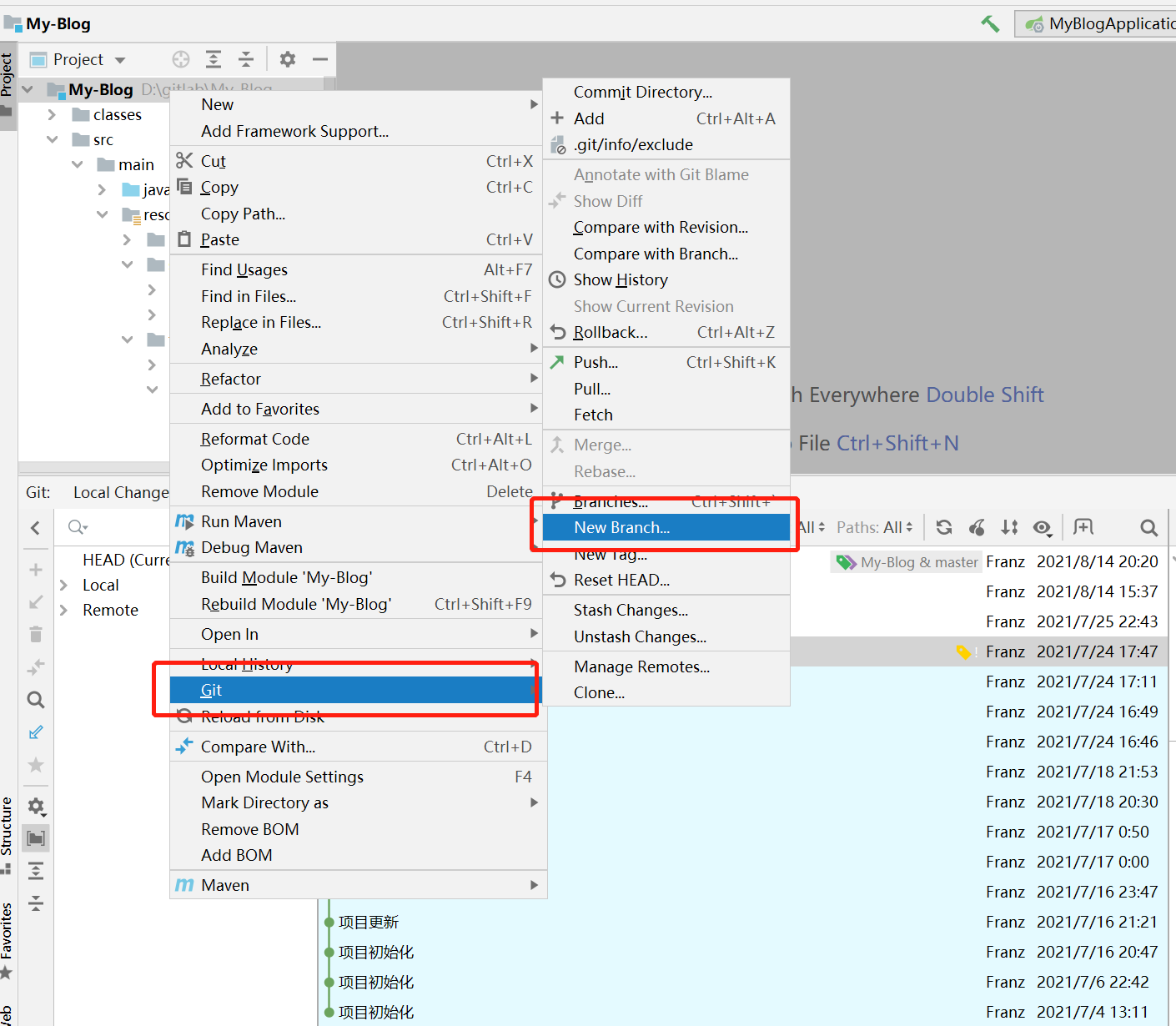Expand the classes folder in project tree
The width and height of the screenshot is (1176, 1026).
[52, 114]
